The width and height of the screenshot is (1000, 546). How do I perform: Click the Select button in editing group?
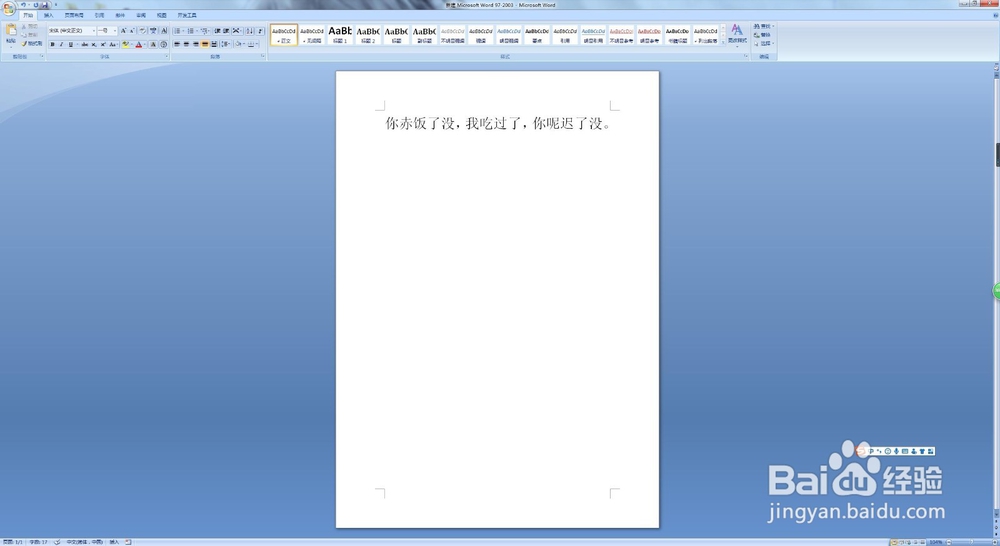pos(763,43)
